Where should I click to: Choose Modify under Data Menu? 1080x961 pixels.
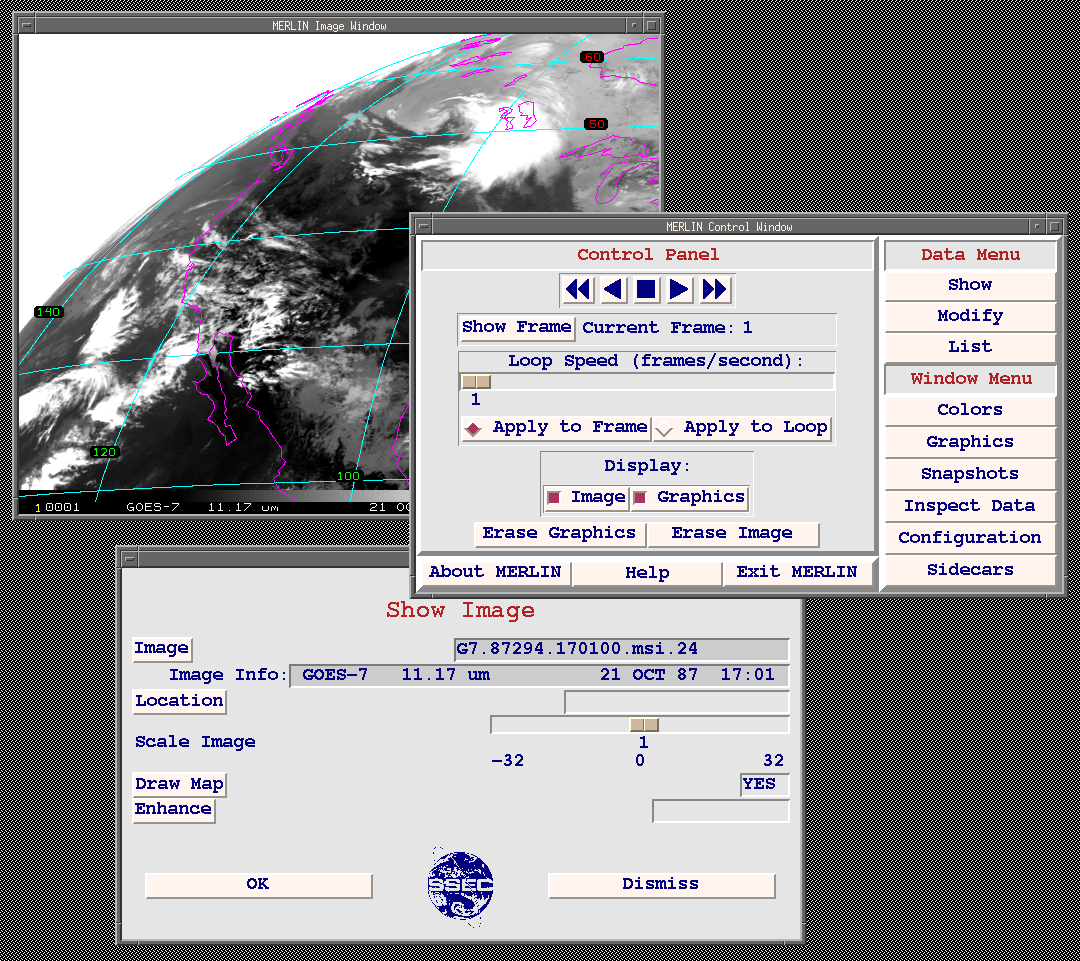(970, 316)
